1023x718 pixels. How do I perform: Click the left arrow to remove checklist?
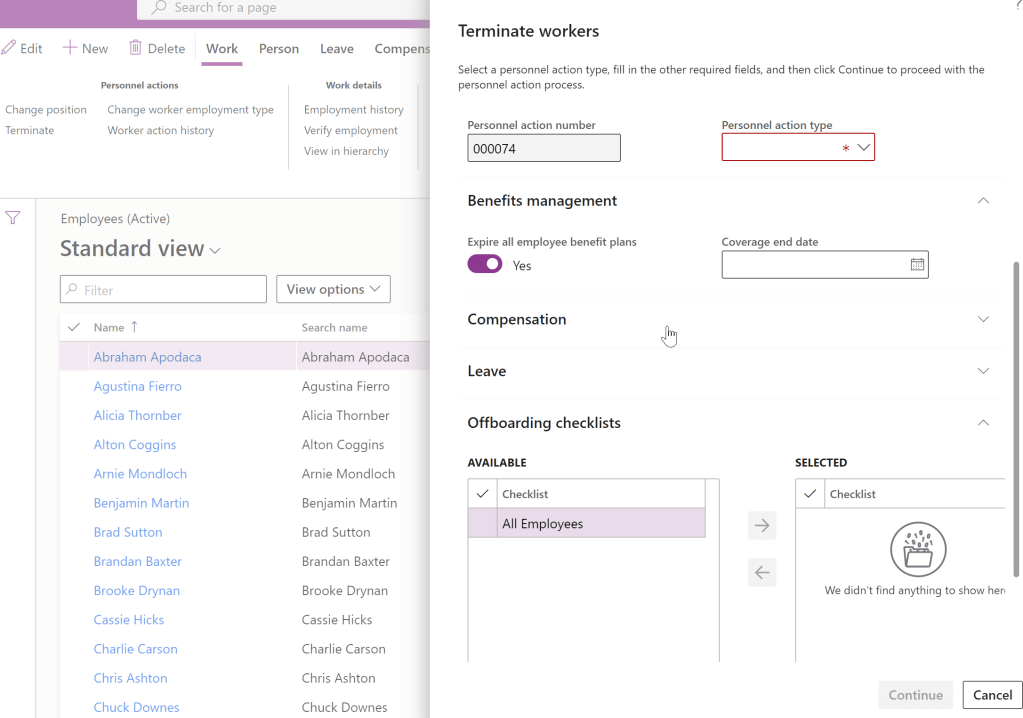[x=762, y=573]
